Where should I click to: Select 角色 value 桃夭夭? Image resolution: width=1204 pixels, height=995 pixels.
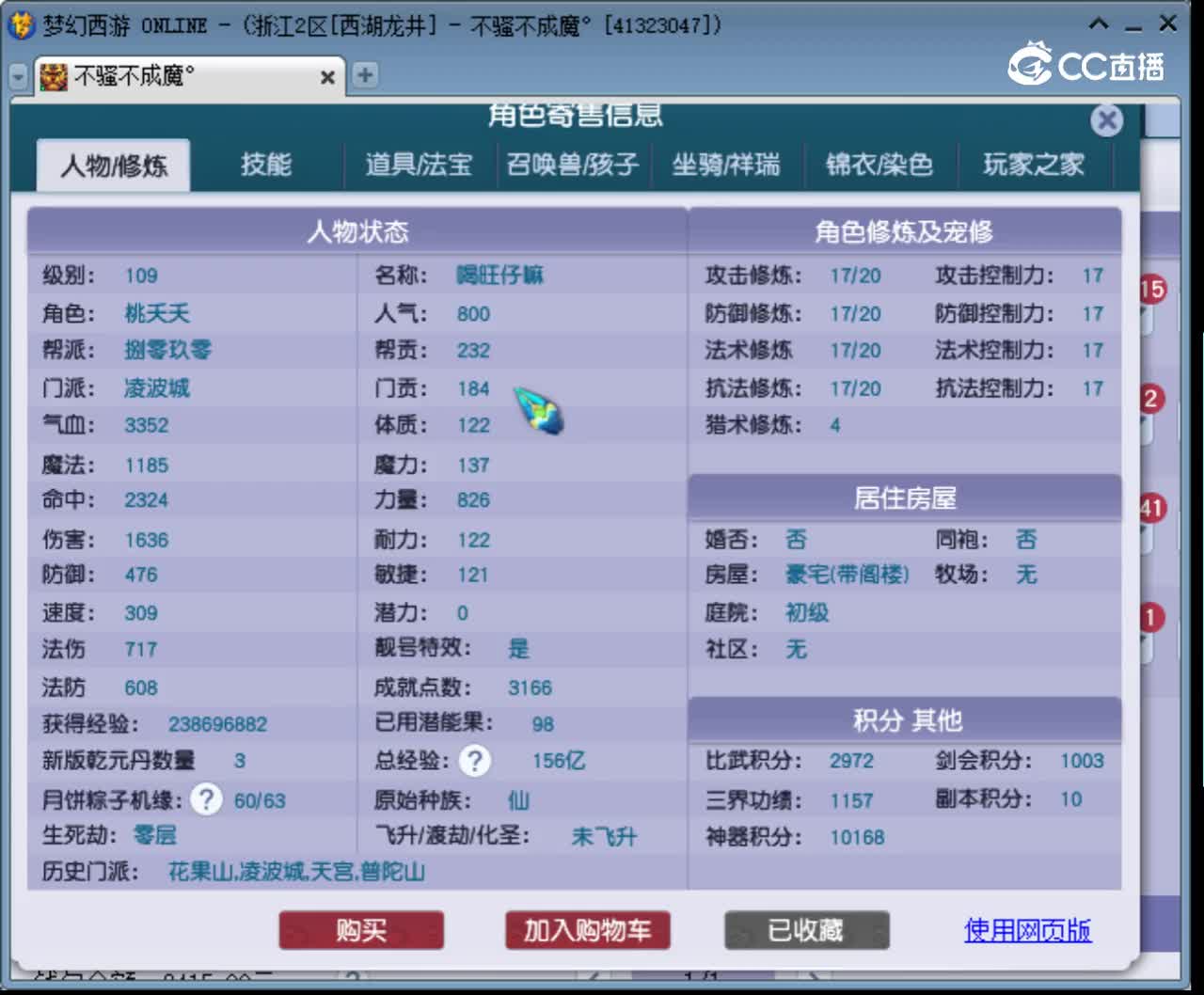pos(157,313)
